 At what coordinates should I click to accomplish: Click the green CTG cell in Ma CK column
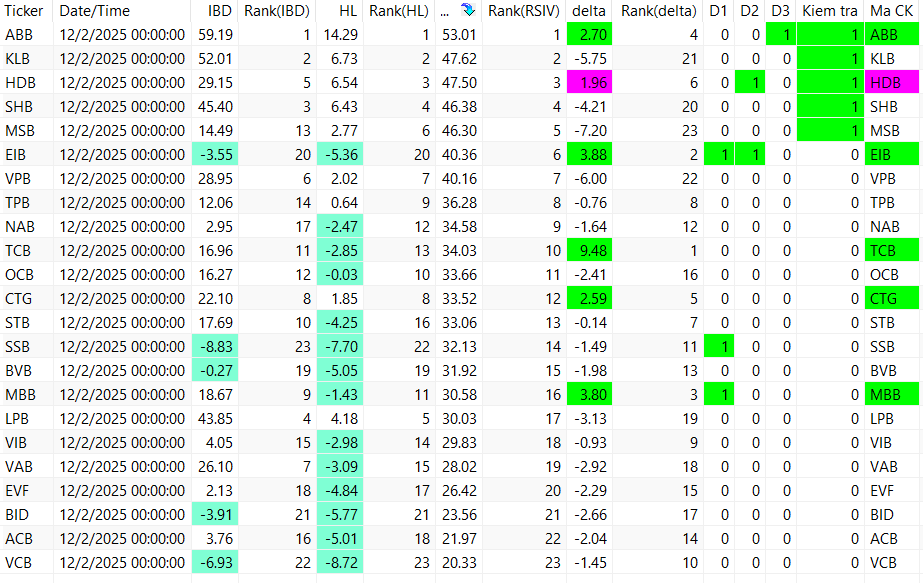click(x=892, y=299)
